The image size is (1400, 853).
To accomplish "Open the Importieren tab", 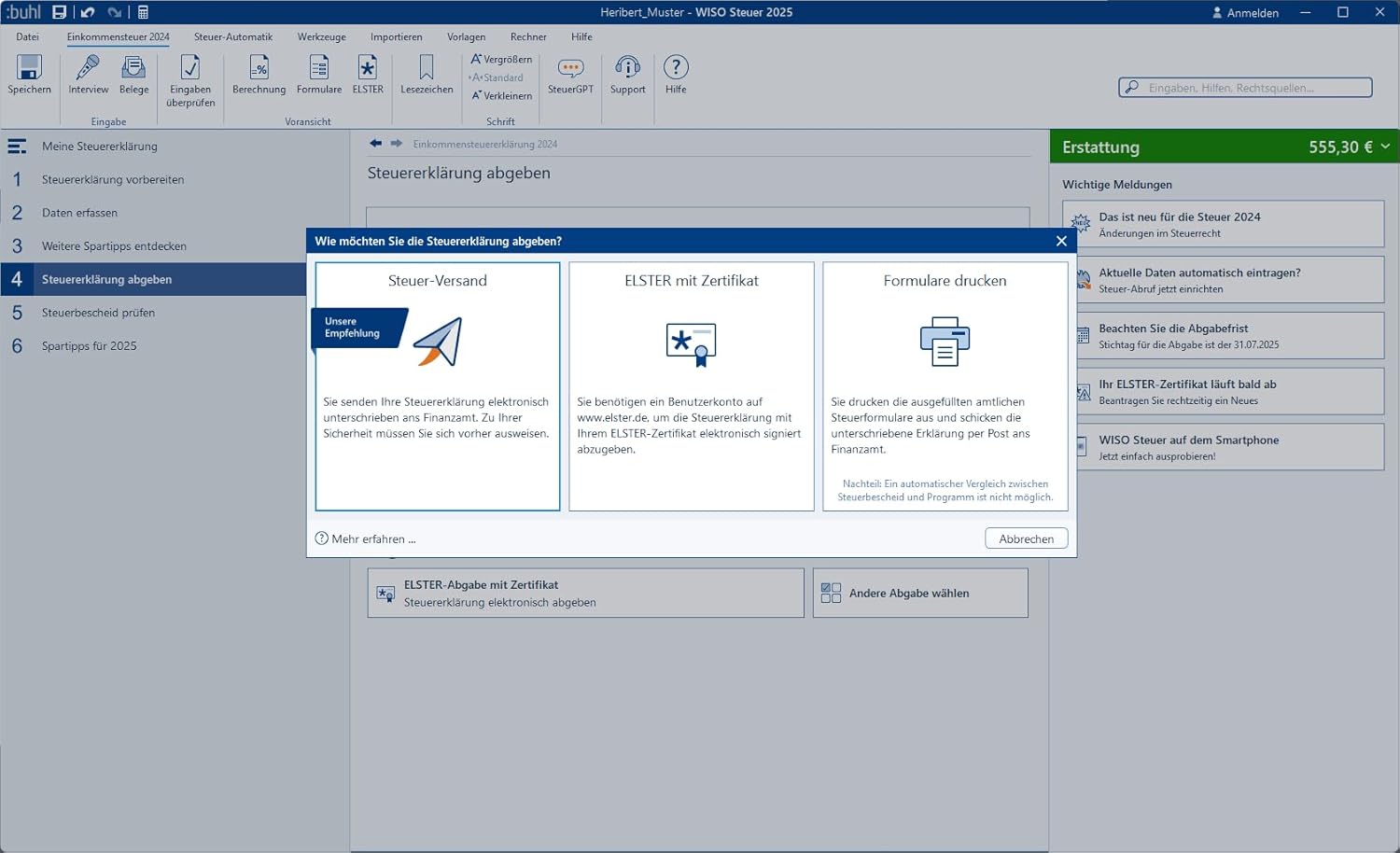I will pos(397,37).
